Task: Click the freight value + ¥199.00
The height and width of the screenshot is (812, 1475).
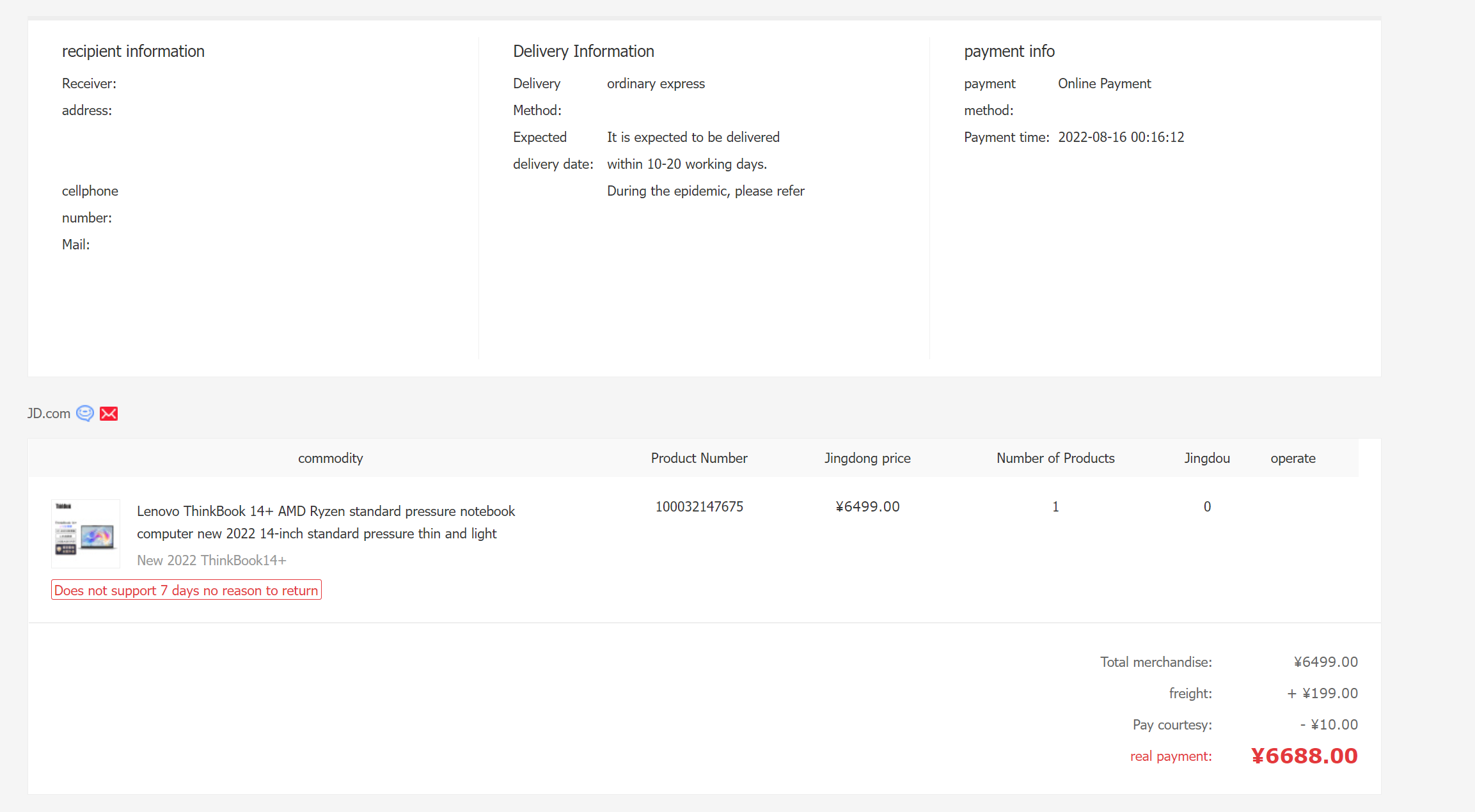Action: pos(1322,693)
